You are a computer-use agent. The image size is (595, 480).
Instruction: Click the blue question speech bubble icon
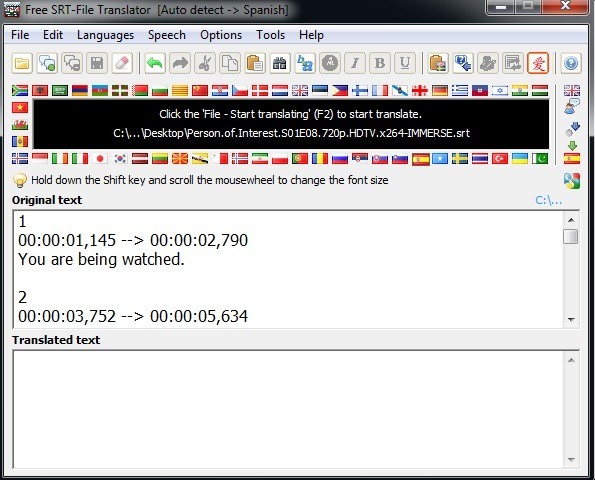tap(463, 63)
